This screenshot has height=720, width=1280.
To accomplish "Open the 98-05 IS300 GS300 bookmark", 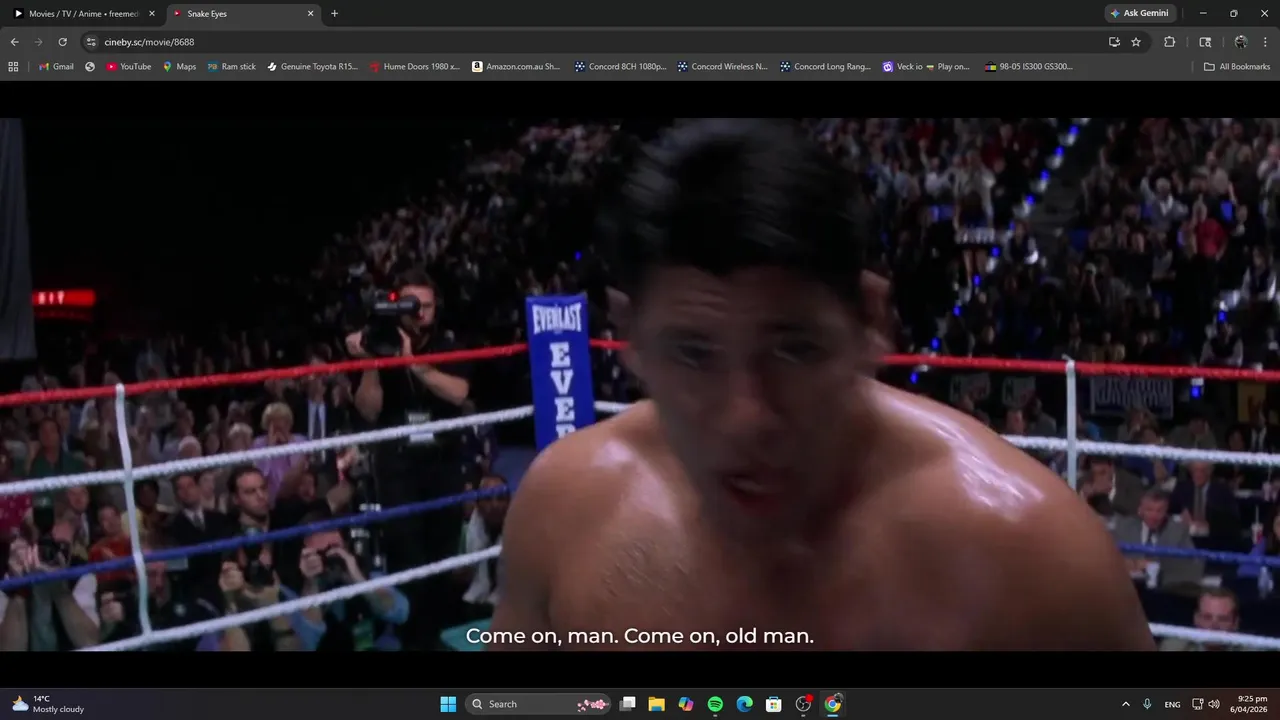I will tap(1029, 67).
